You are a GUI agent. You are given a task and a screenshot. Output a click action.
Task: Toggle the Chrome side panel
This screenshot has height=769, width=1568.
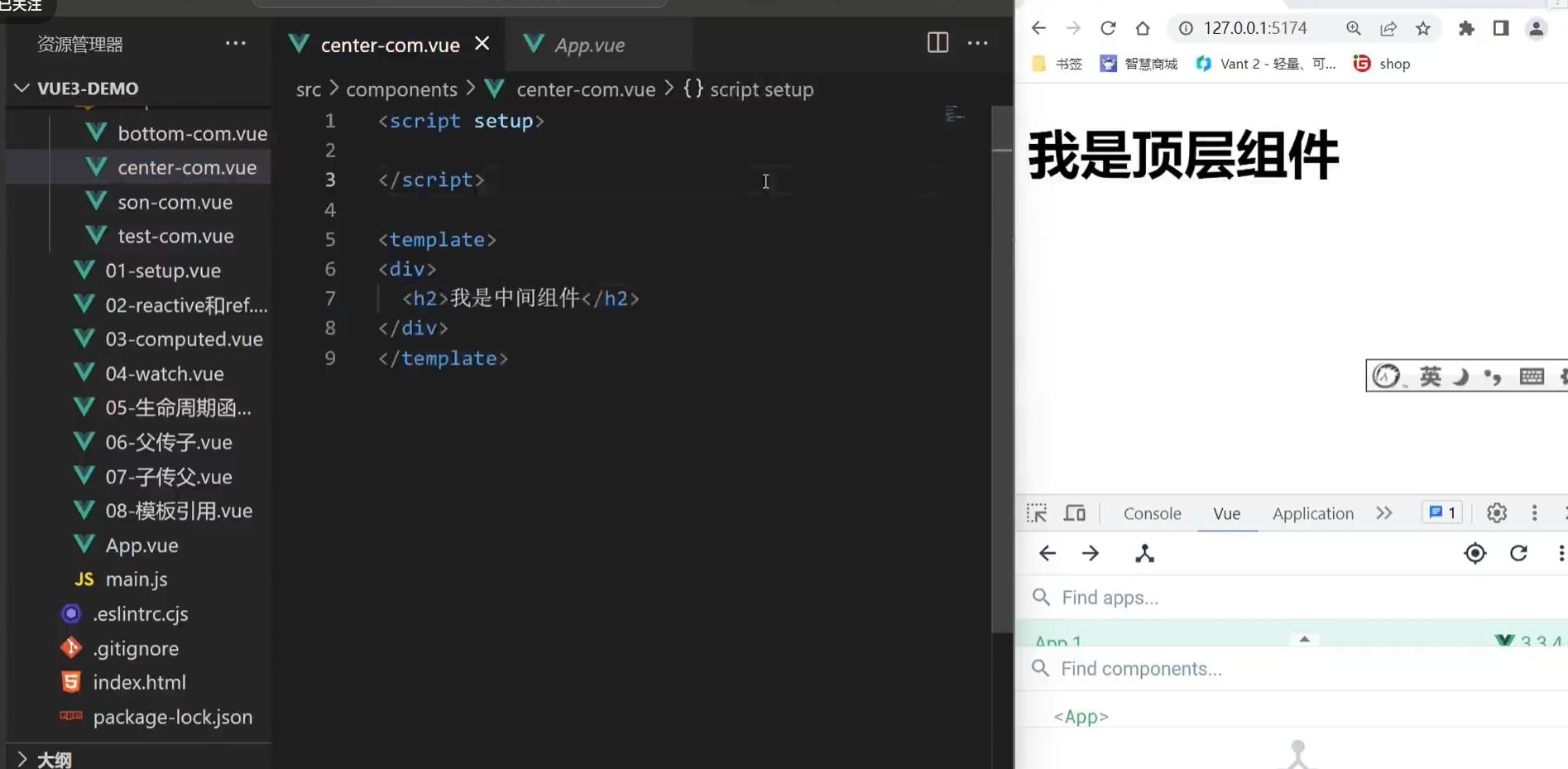click(1500, 27)
